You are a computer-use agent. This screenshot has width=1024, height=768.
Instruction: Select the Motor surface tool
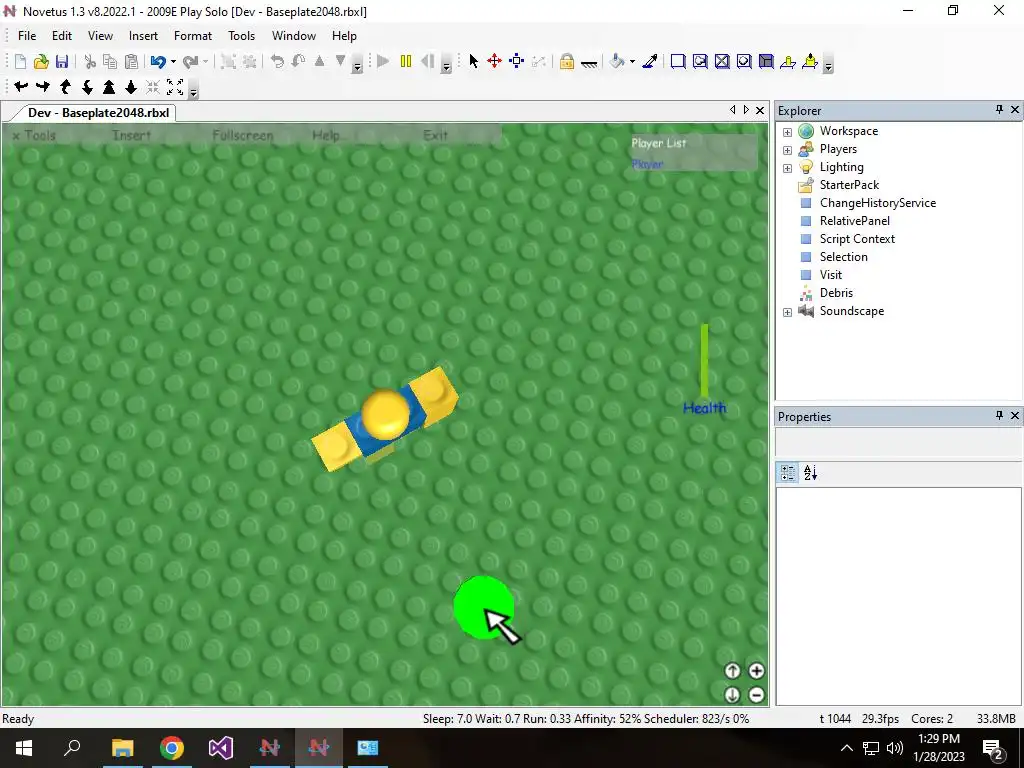coord(810,61)
